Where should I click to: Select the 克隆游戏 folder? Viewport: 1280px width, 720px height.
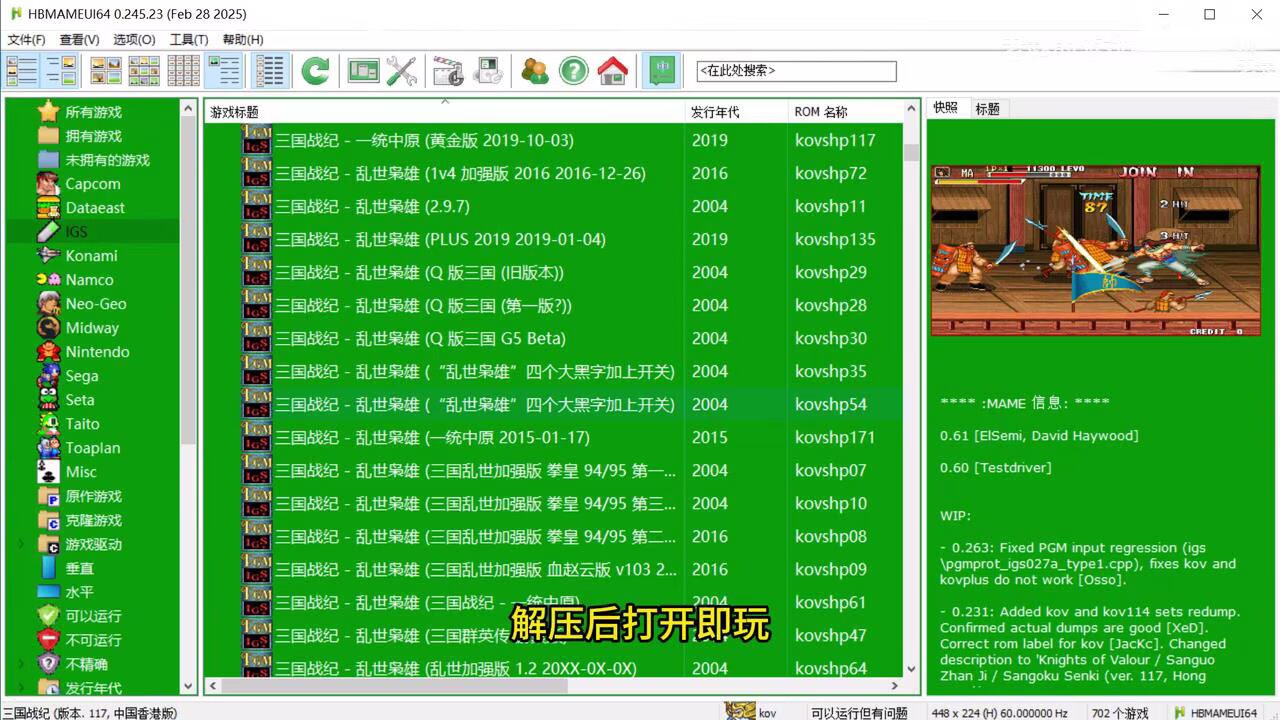coord(93,520)
